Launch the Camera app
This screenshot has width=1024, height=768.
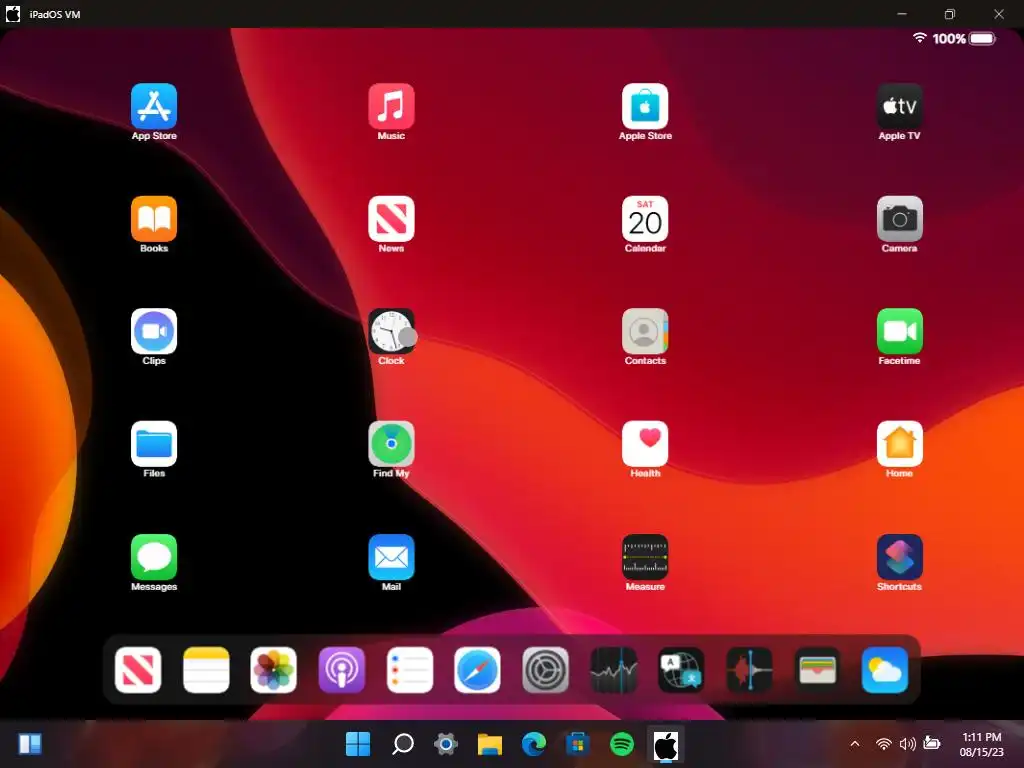click(899, 219)
